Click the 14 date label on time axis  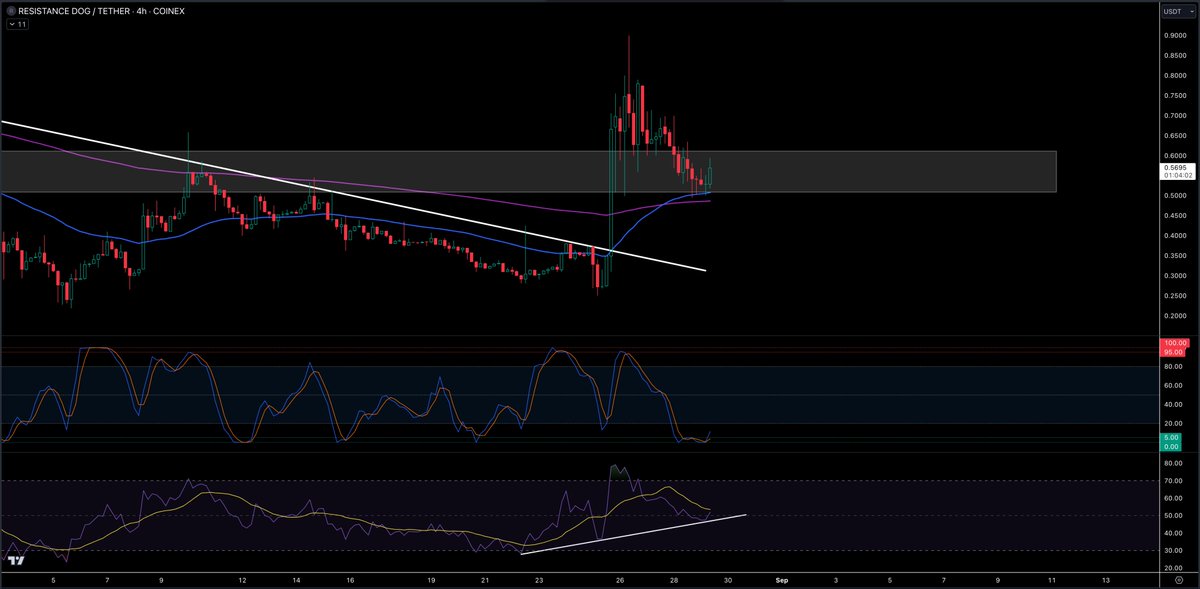click(297, 579)
